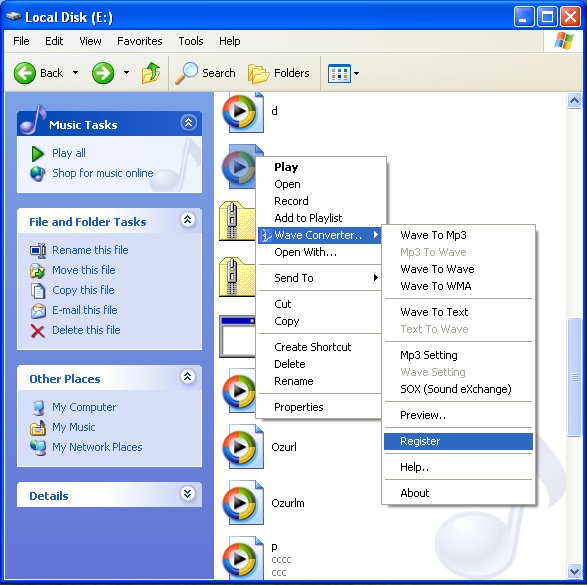
Task: Click the green Back arrow icon
Action: [x=25, y=73]
